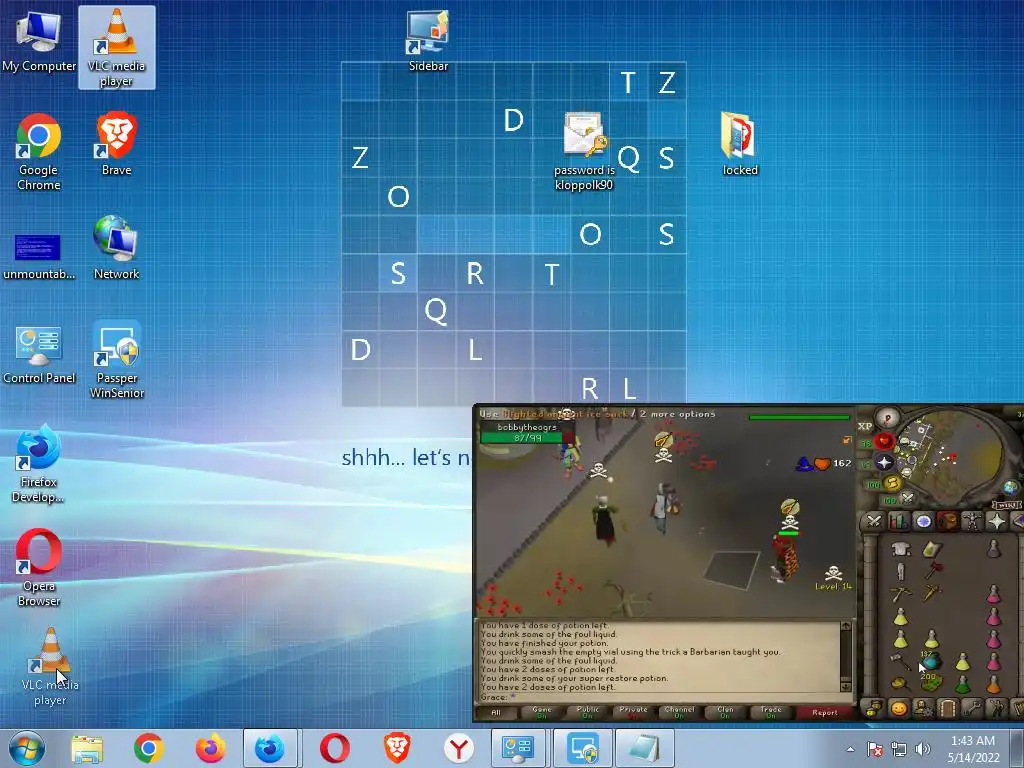1024x768 pixels.
Task: Open the Friends List smiley face tab
Action: click(899, 708)
